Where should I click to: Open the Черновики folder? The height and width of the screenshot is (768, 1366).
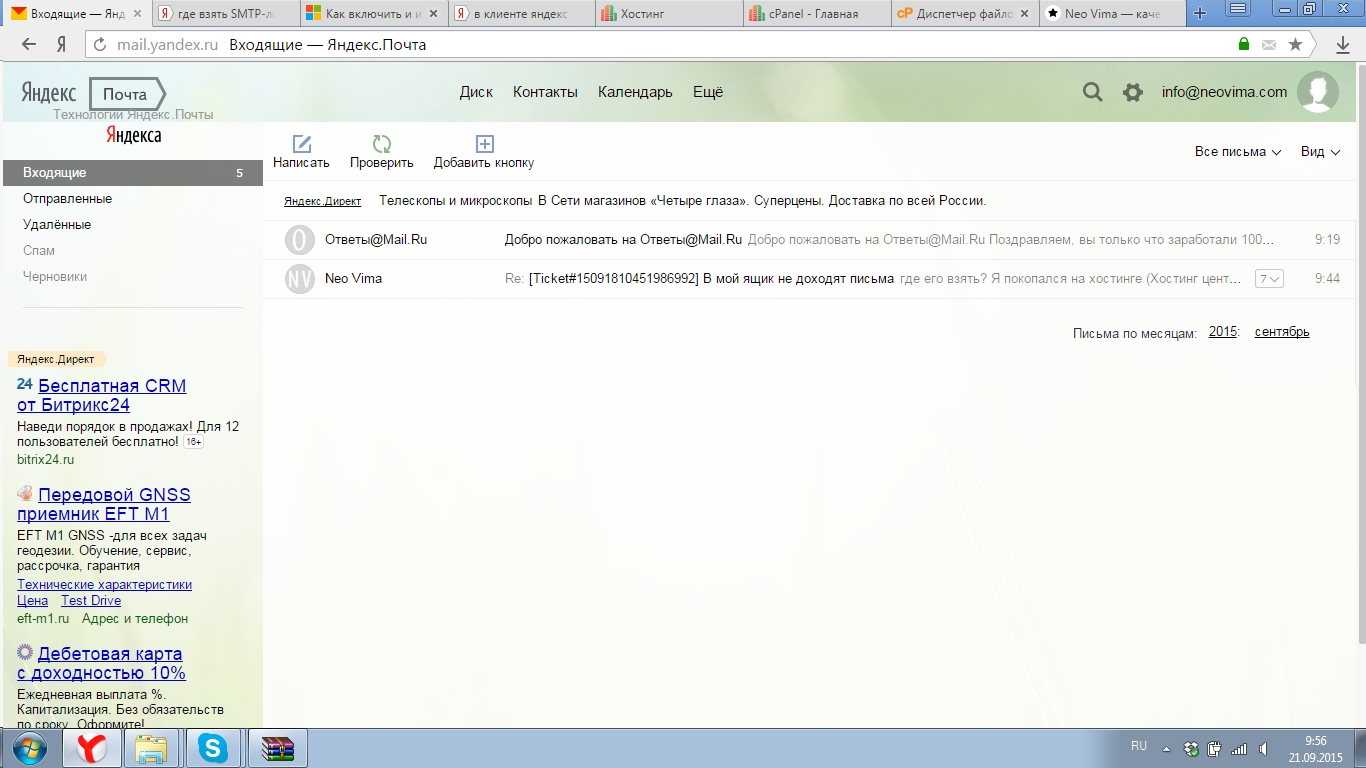point(55,277)
